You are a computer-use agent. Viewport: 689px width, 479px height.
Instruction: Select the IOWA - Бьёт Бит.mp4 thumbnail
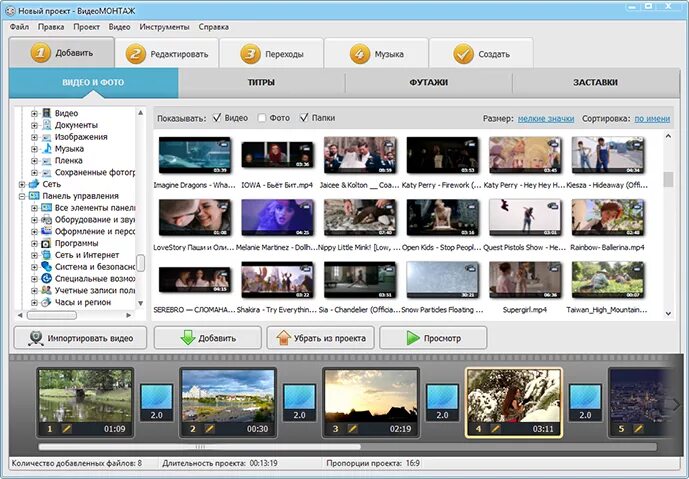(278, 155)
